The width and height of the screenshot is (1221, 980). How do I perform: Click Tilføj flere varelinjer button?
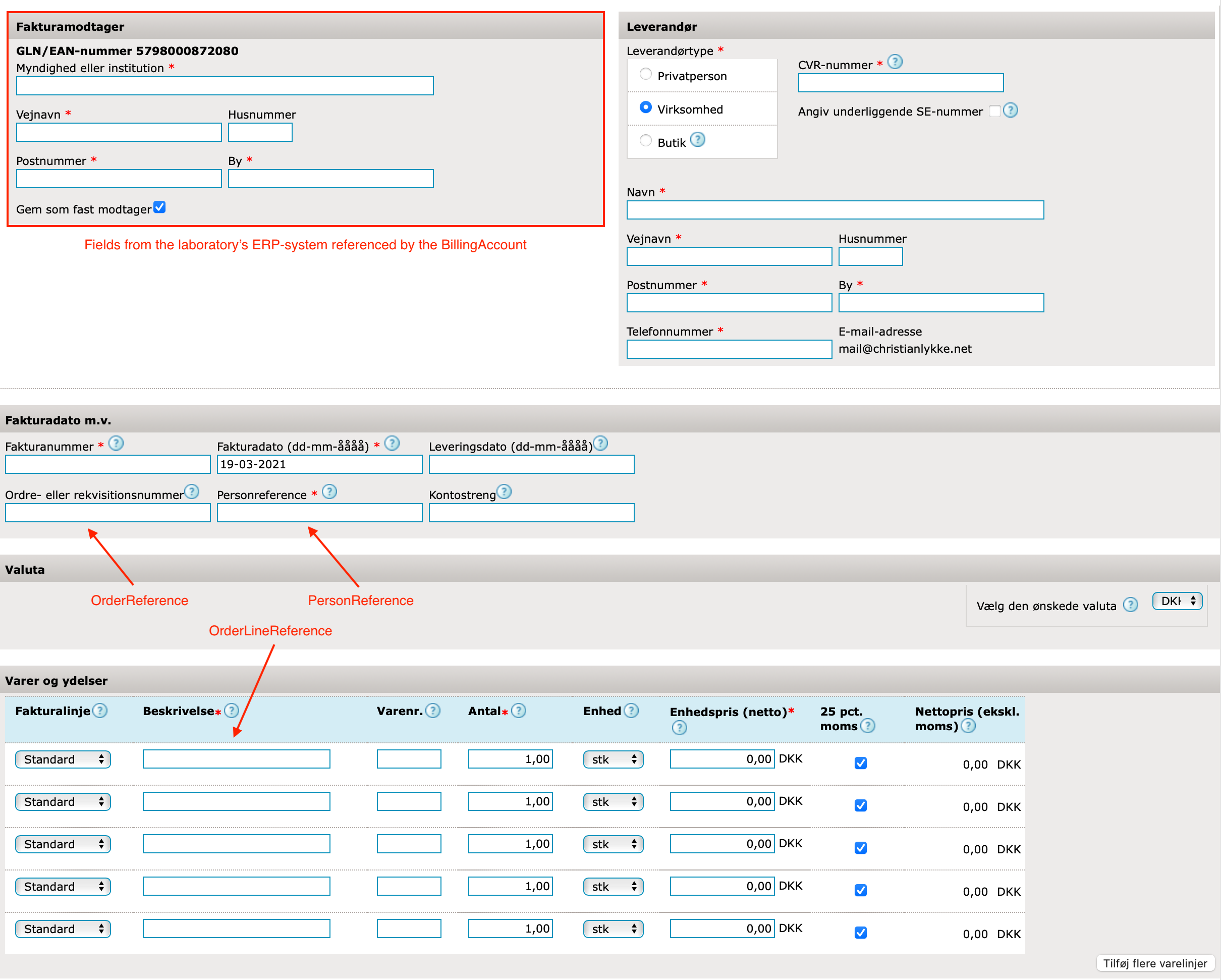1155,964
